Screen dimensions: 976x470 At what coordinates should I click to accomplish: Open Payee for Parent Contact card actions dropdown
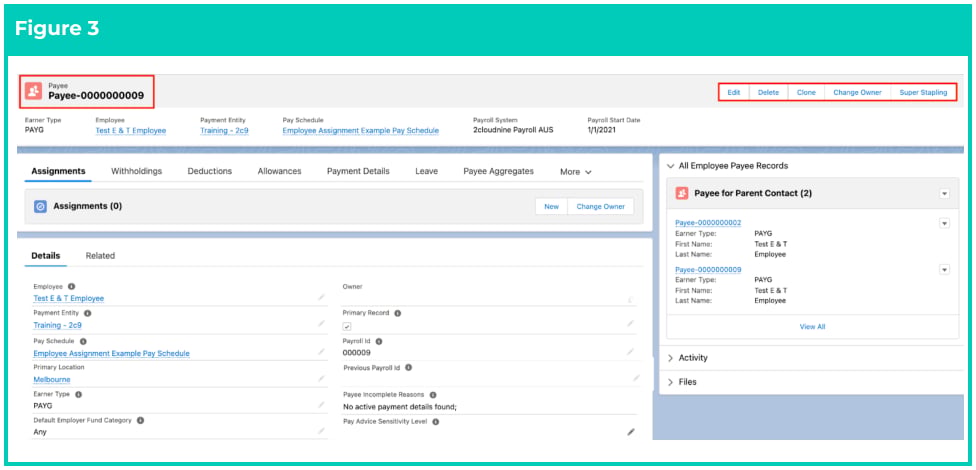[x=944, y=194]
